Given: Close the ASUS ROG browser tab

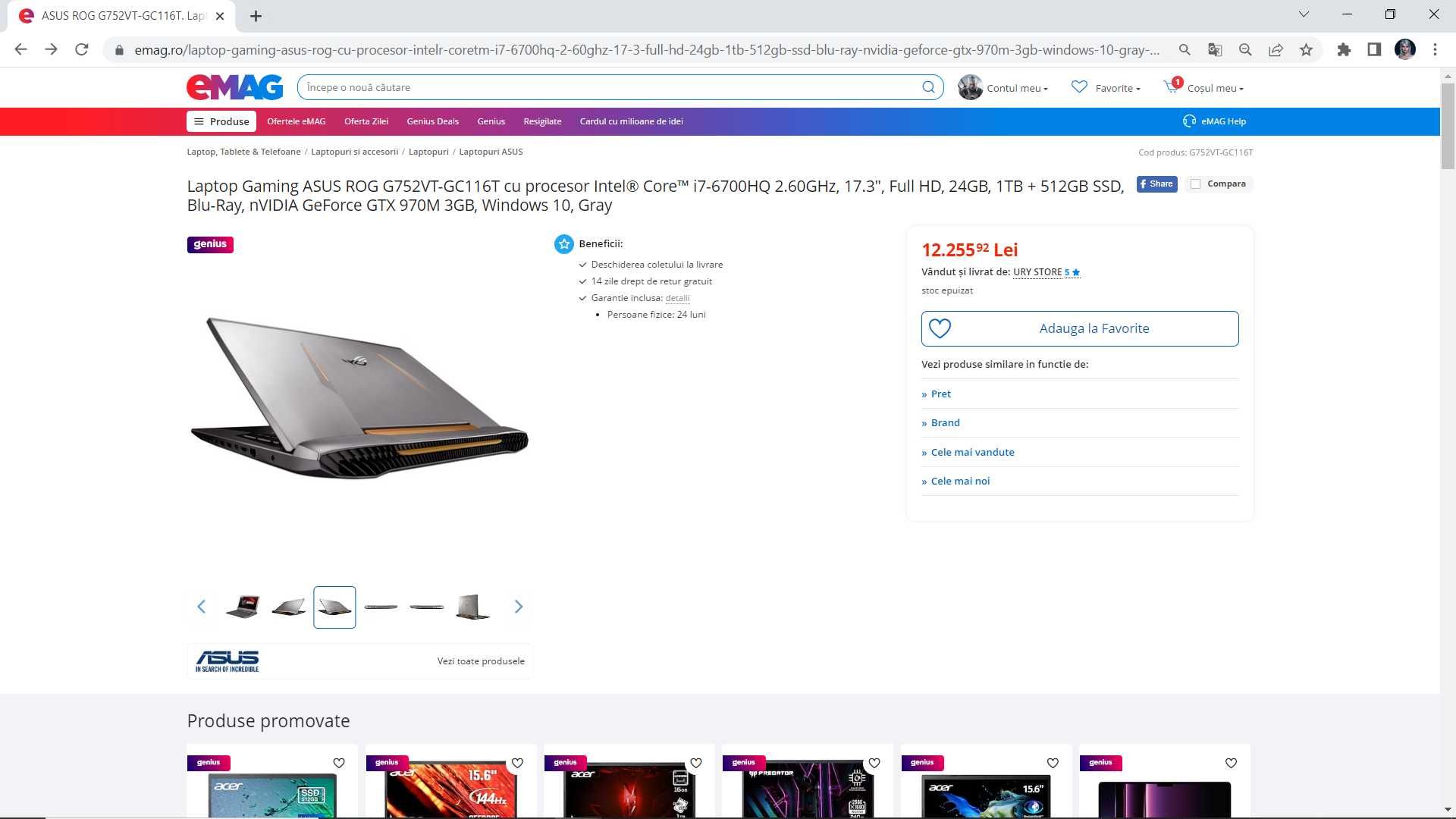Looking at the screenshot, I should coord(220,16).
